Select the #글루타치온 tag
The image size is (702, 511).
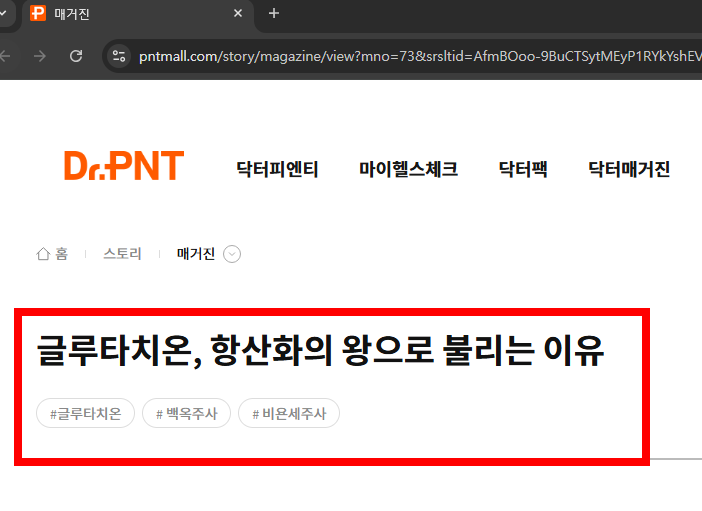86,413
